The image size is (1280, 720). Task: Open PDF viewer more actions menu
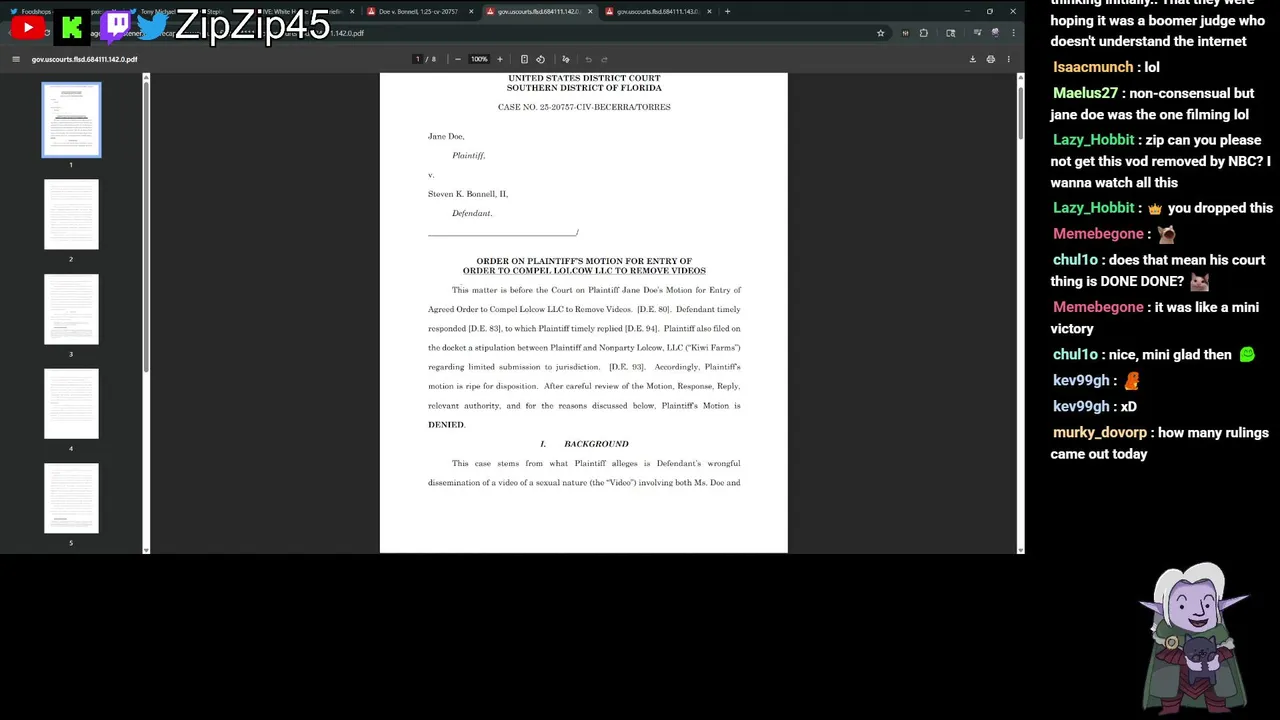coord(1008,59)
